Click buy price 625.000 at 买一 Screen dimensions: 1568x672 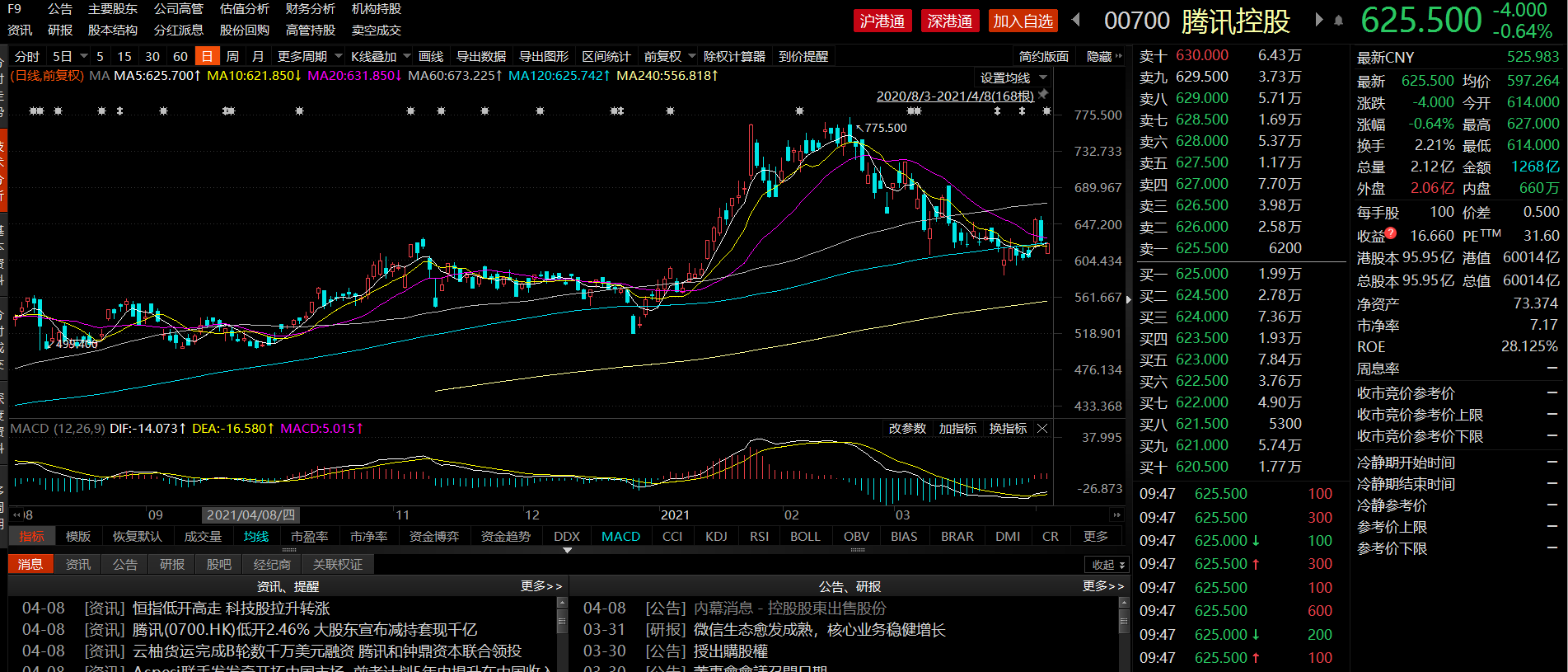[x=1202, y=274]
